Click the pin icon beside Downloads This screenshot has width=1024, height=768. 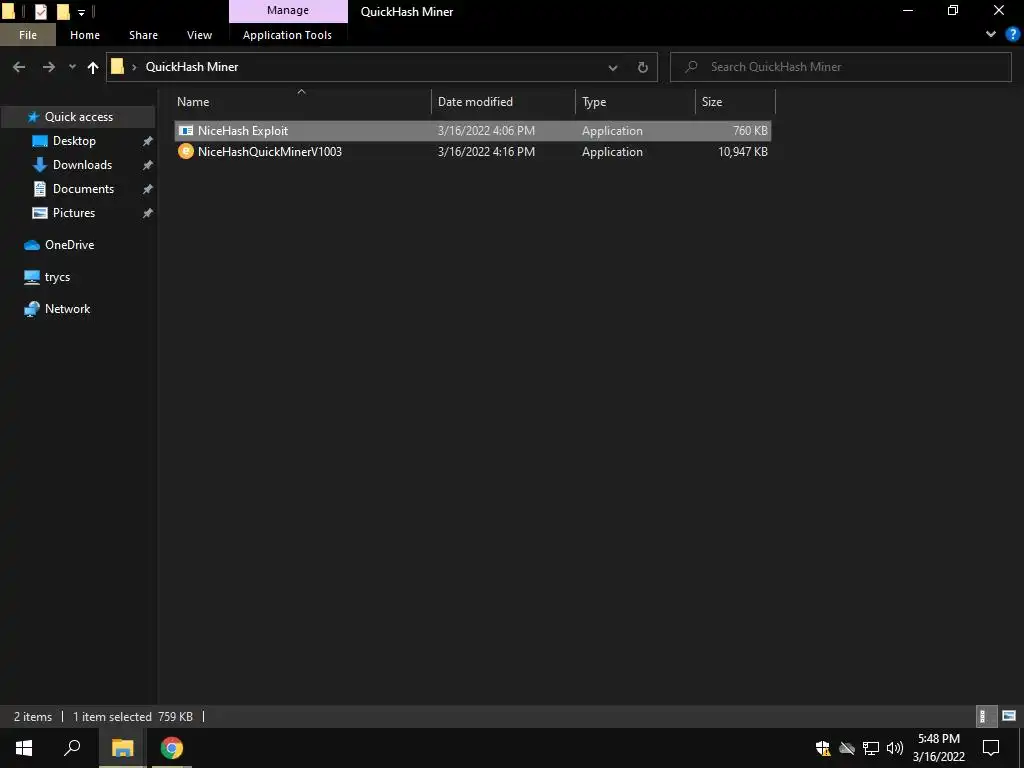coord(148,165)
